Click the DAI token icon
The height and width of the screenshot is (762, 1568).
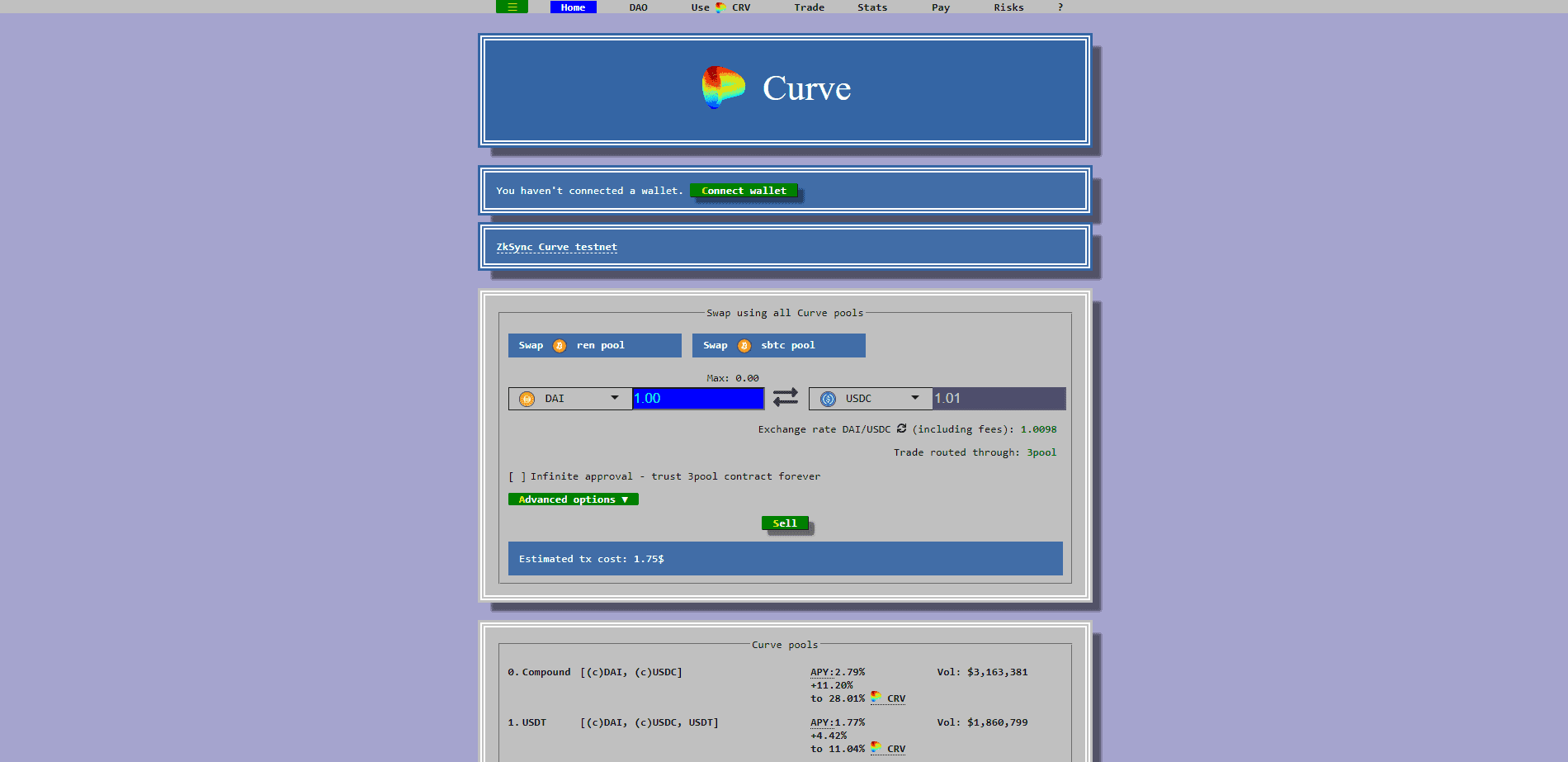(527, 399)
